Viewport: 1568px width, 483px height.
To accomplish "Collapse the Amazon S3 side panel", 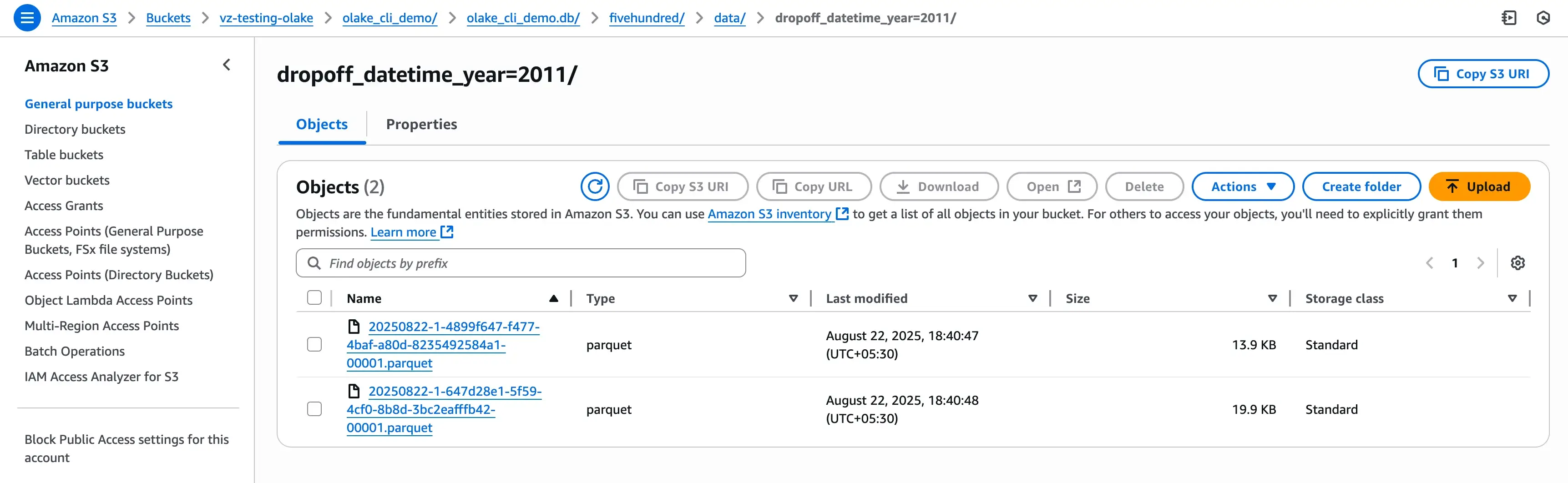I will click(227, 65).
